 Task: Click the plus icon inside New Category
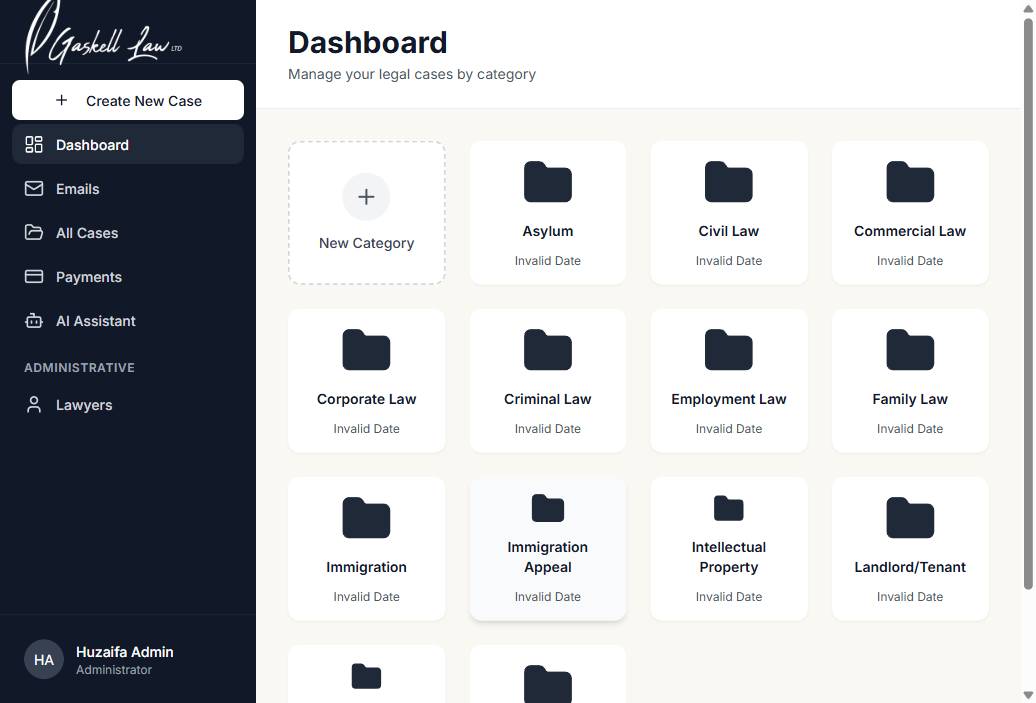point(366,197)
